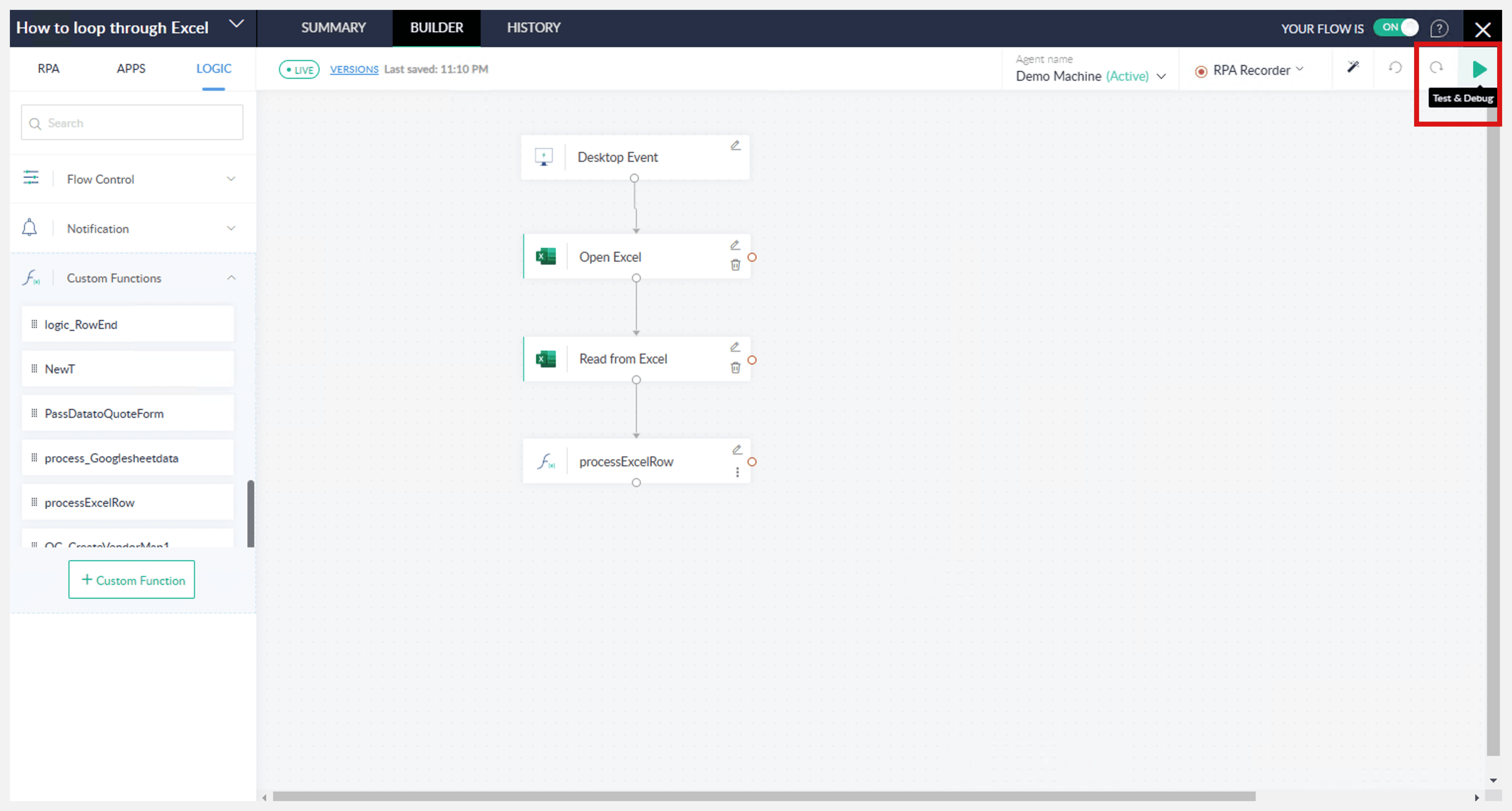Click the magic wand icon in toolbar
Image resolution: width=1512 pixels, height=811 pixels.
coord(1352,67)
